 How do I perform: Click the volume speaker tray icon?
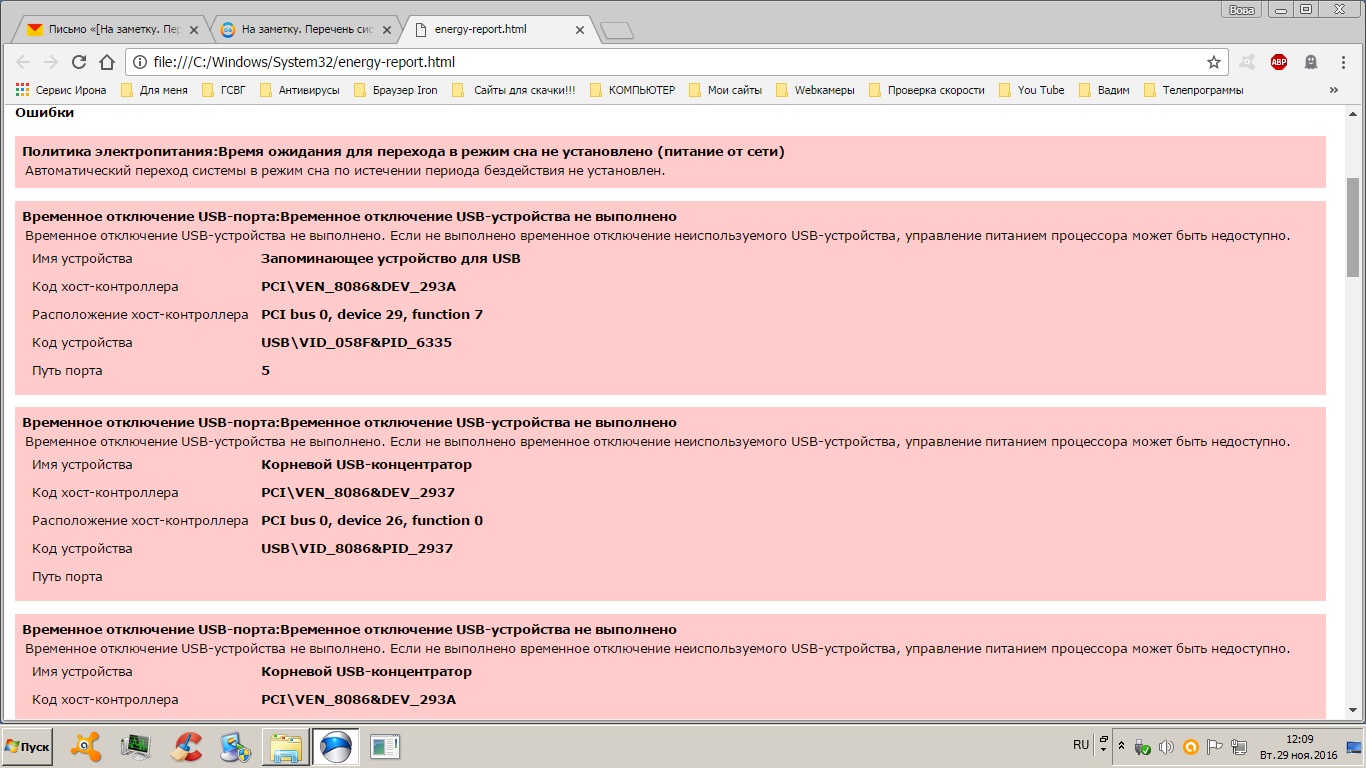point(1165,746)
